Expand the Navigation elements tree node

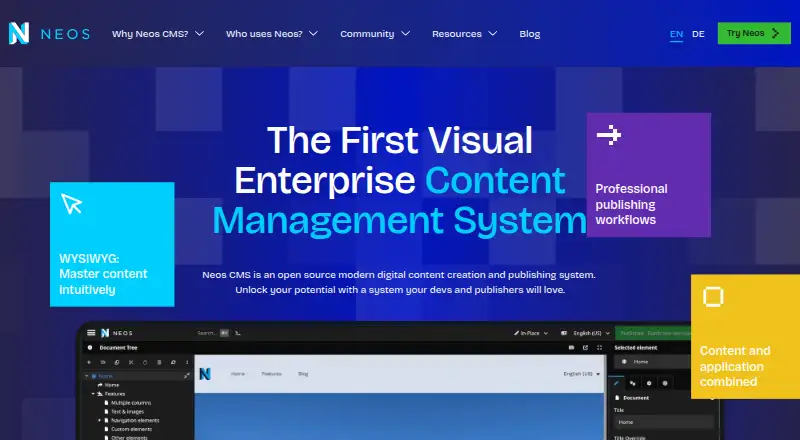click(x=99, y=420)
